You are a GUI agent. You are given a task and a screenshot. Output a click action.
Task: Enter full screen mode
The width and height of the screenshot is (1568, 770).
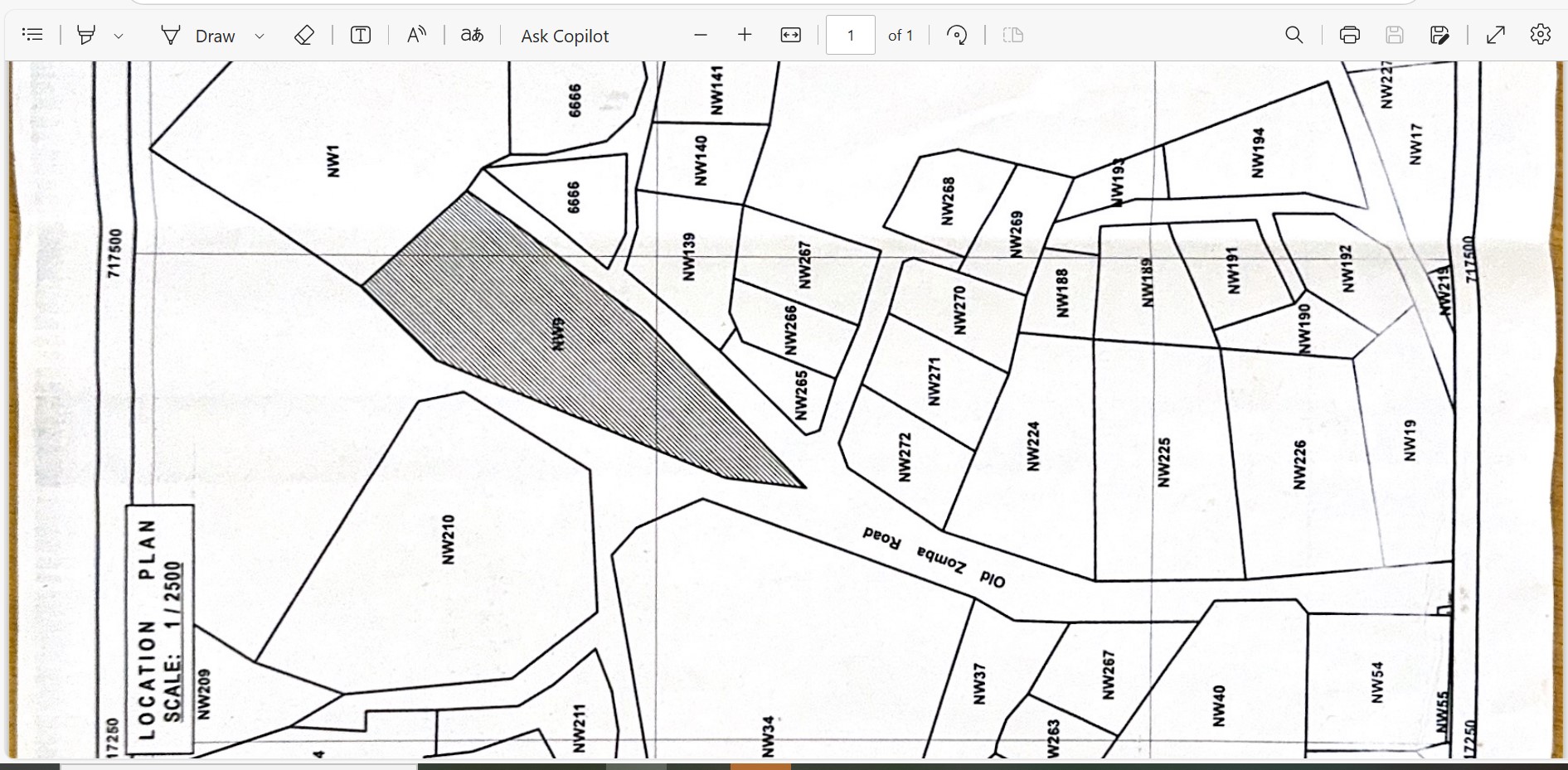(x=1496, y=35)
